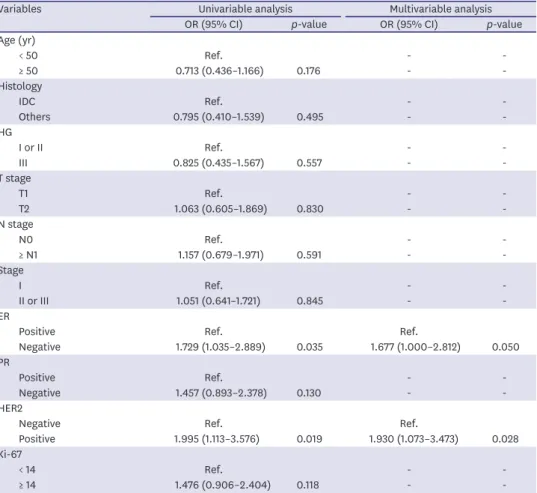This screenshot has width=537, height=493.
Task: Click the '1.729 (1.035–2.889)' cell
Action: click(x=221, y=347)
